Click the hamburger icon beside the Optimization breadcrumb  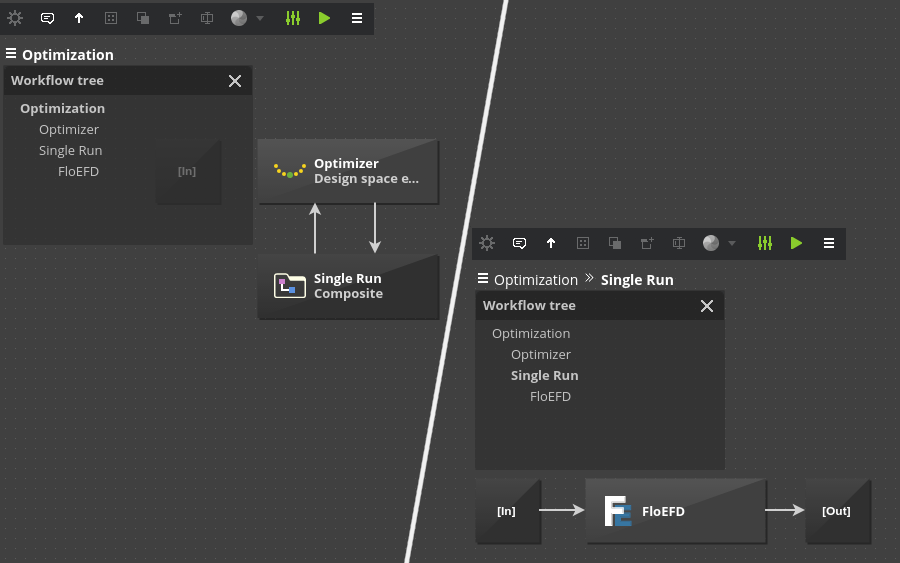(483, 278)
